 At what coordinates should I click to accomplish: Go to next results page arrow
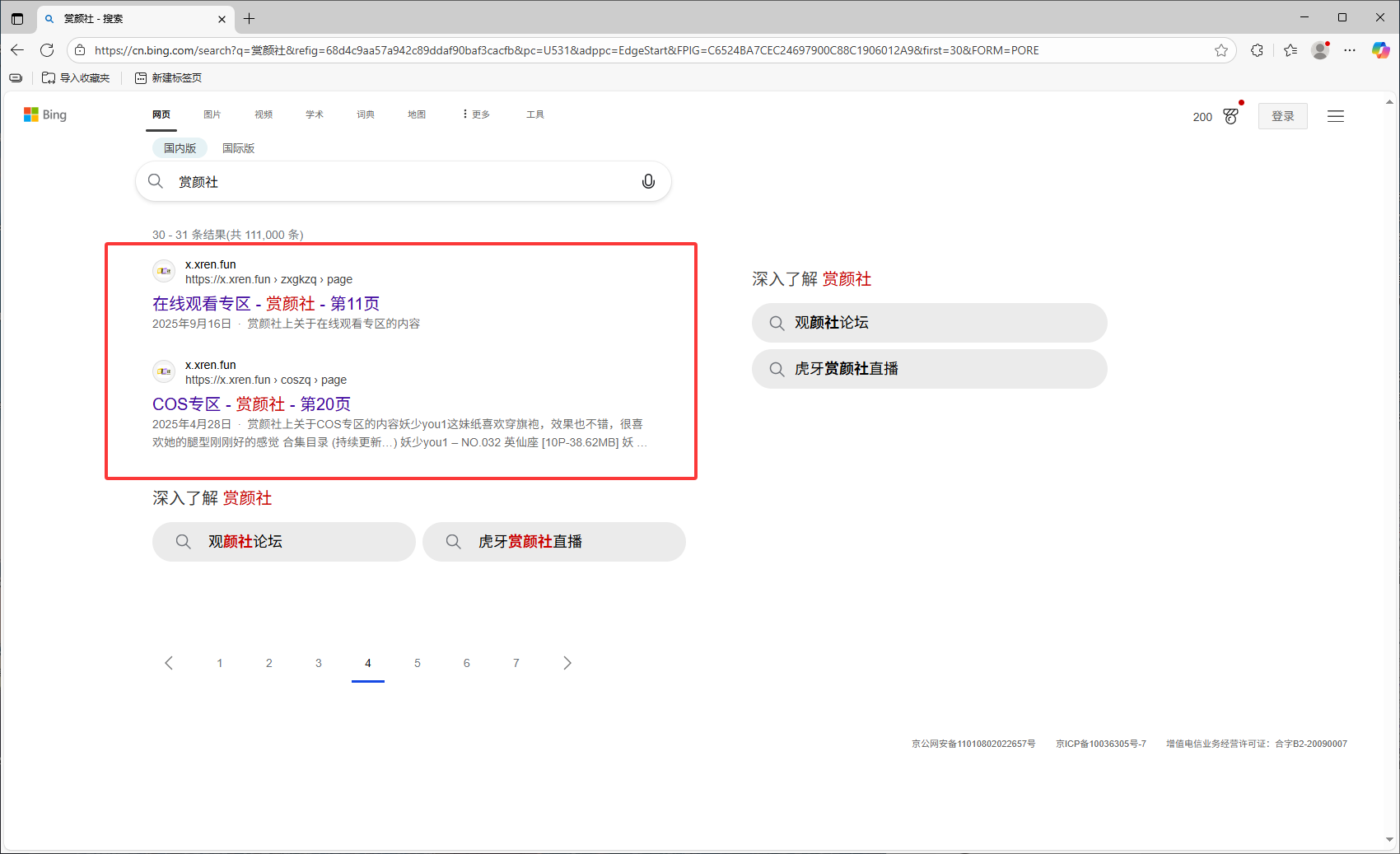[567, 663]
